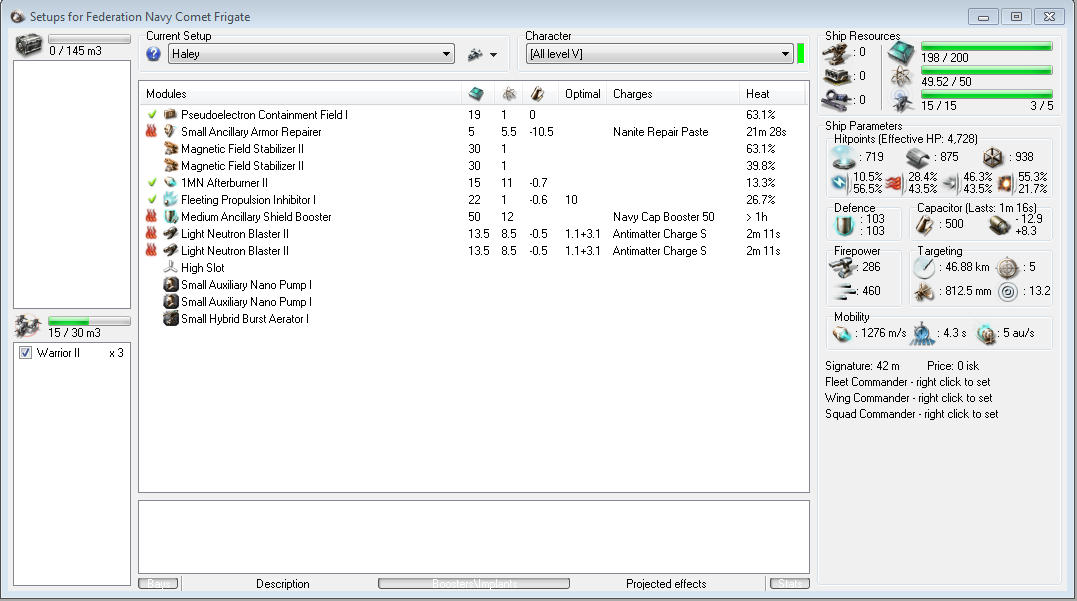Click Navy Cap Booster 50 charge cell
1077x601 pixels.
point(664,217)
